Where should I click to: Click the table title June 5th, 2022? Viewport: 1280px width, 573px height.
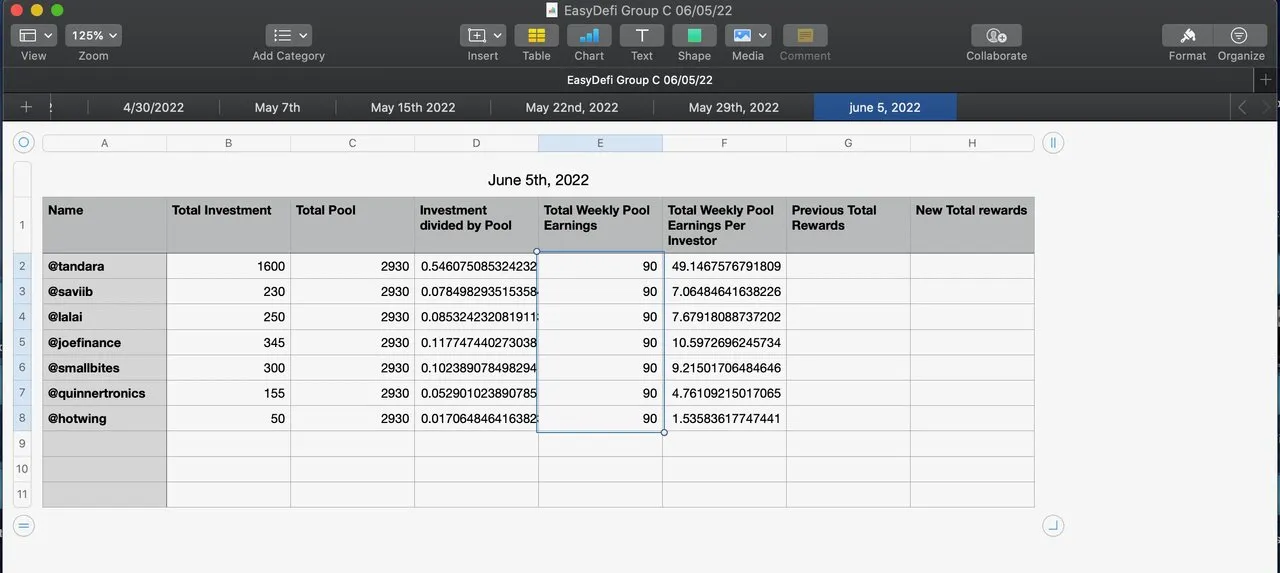pyautogui.click(x=538, y=180)
